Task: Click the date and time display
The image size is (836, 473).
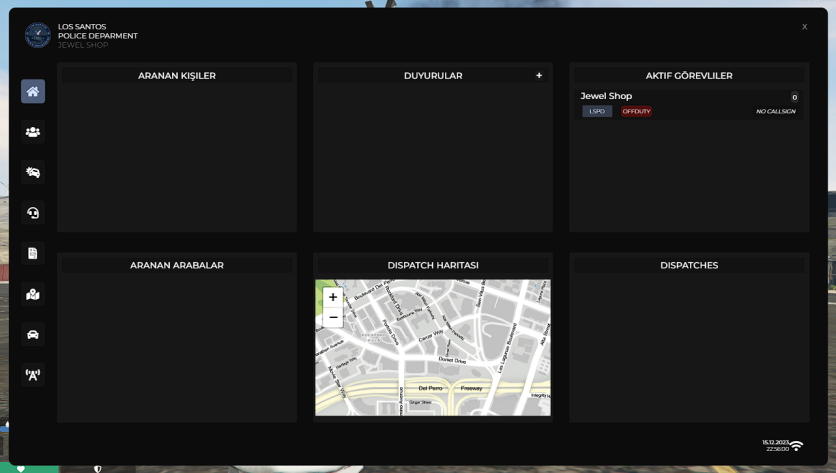Action: click(775, 445)
